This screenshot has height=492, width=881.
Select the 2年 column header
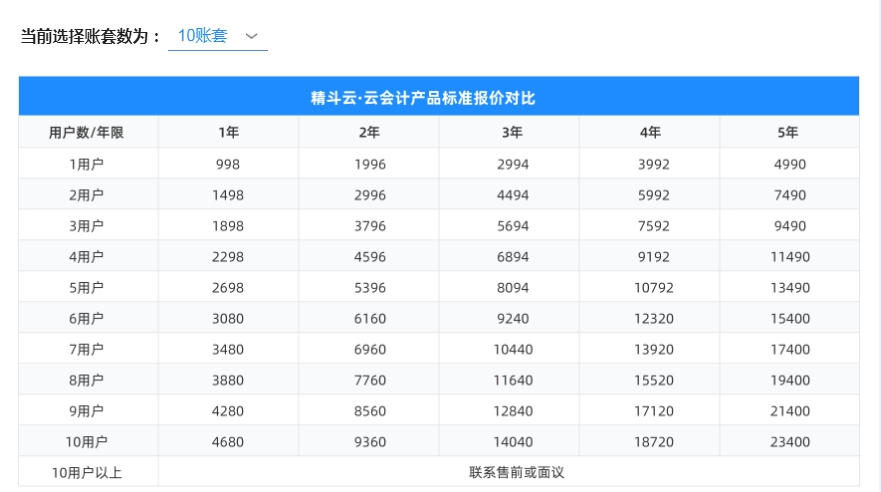[369, 133]
